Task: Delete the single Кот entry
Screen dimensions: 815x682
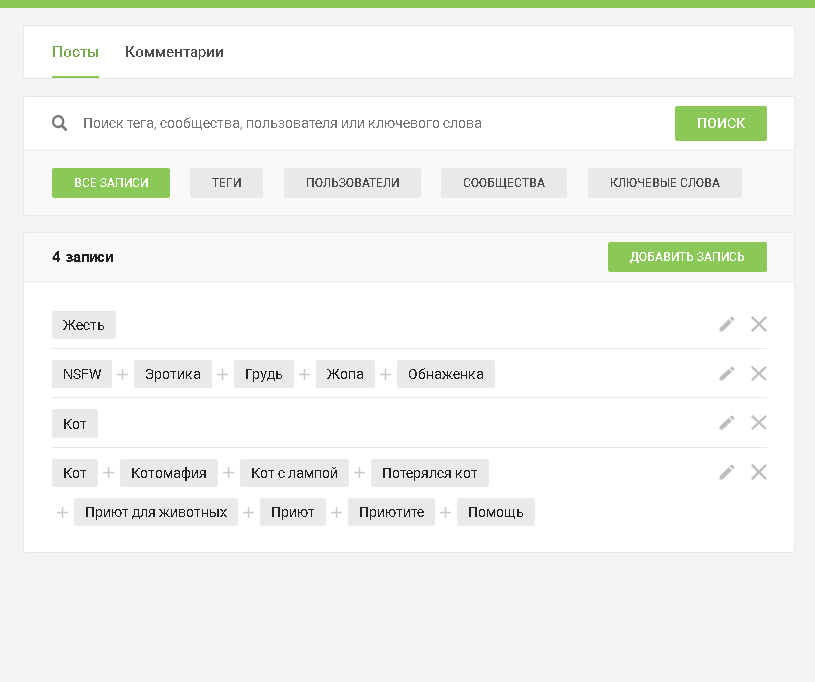Action: [x=759, y=423]
